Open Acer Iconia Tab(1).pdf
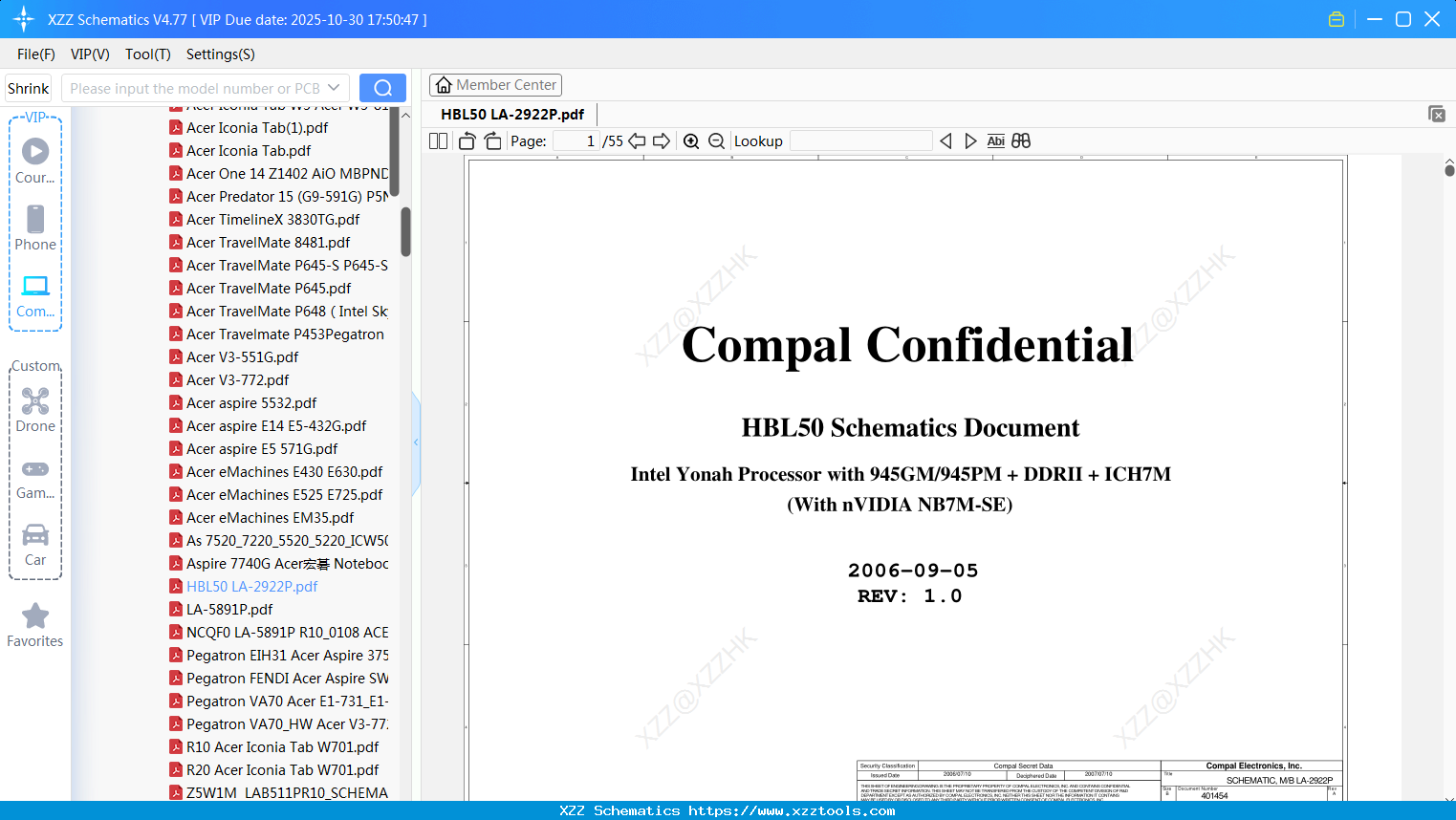Viewport: 1456px width, 820px height. tap(257, 127)
